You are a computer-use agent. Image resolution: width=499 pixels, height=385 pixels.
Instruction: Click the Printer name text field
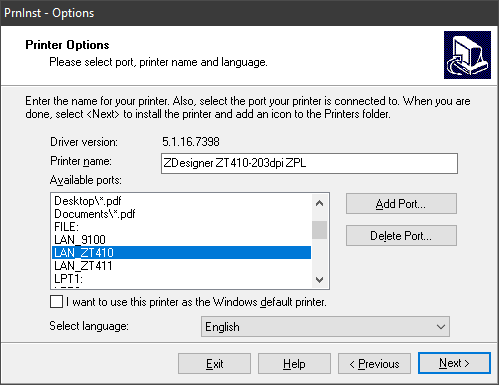point(309,163)
